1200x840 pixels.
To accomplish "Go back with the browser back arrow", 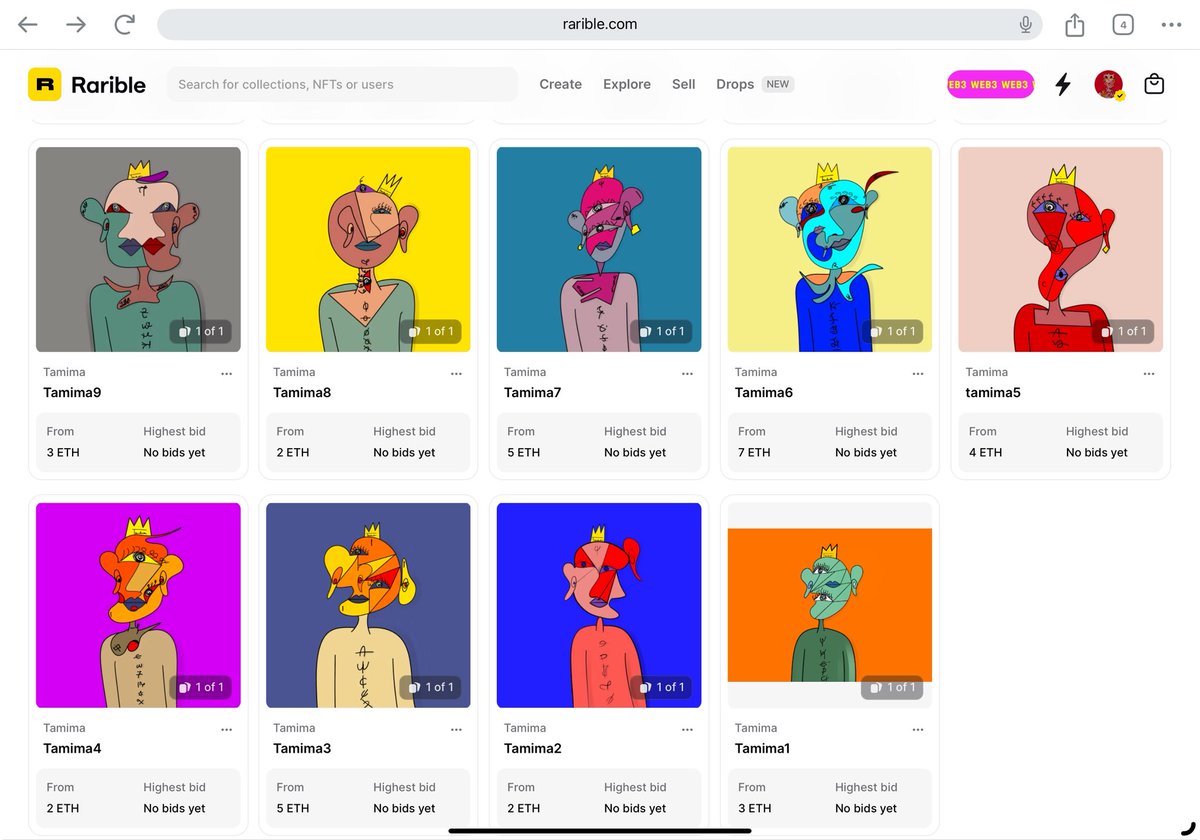I will (28, 25).
